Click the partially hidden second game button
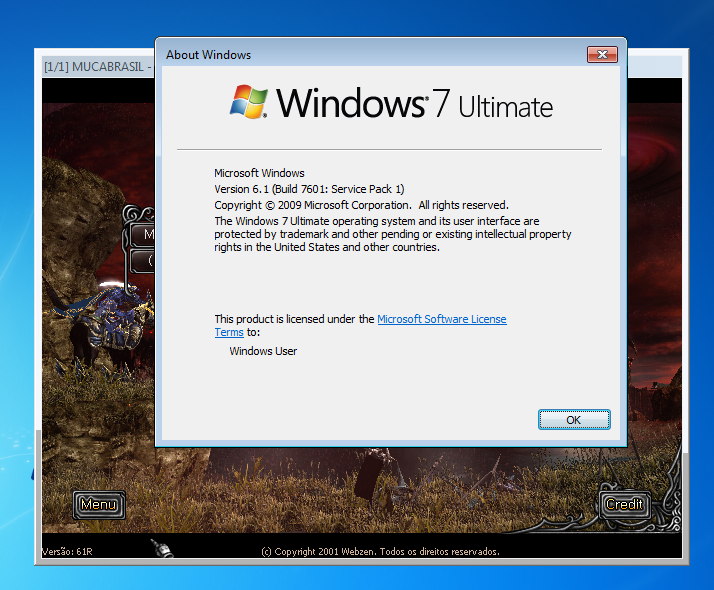This screenshot has height=590, width=714. [x=144, y=261]
